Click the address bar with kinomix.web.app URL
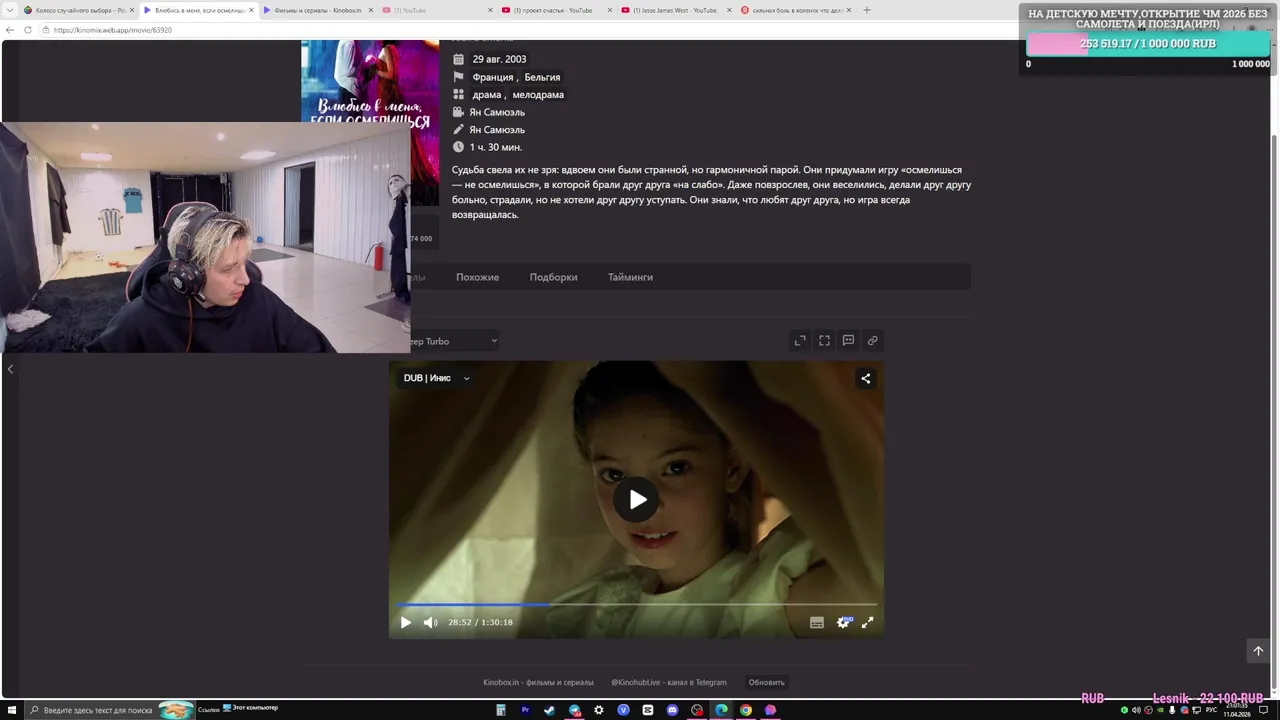The height and width of the screenshot is (720, 1280). (640, 30)
